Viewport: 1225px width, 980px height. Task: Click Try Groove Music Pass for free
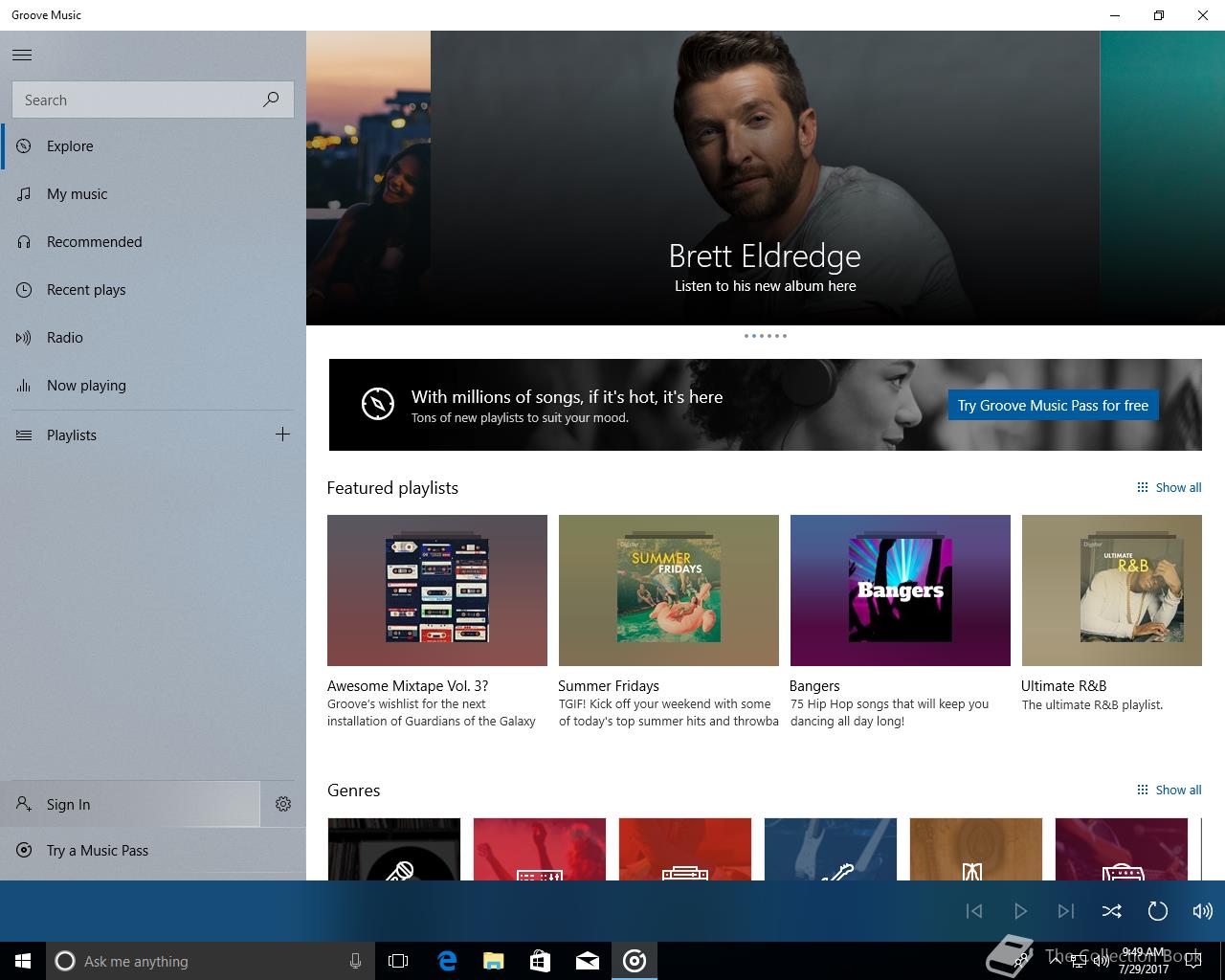pos(1053,406)
